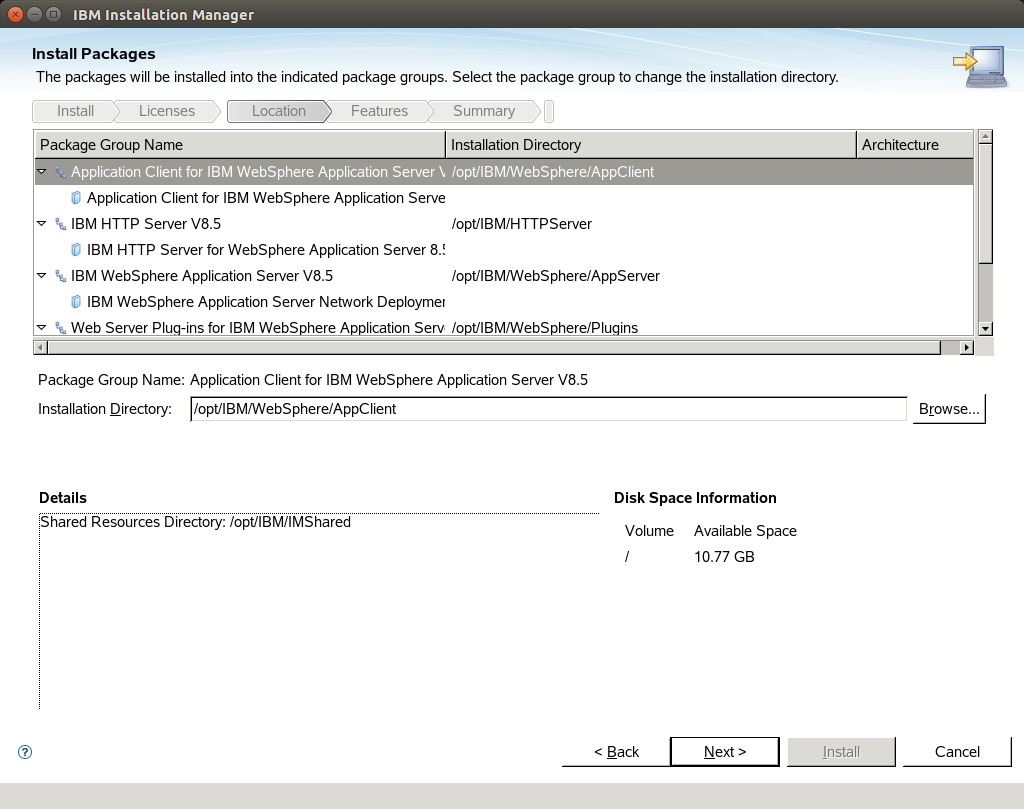The height and width of the screenshot is (809, 1024).
Task: Collapse the IBM HTTP Server V8.5 group
Action: pos(42,223)
